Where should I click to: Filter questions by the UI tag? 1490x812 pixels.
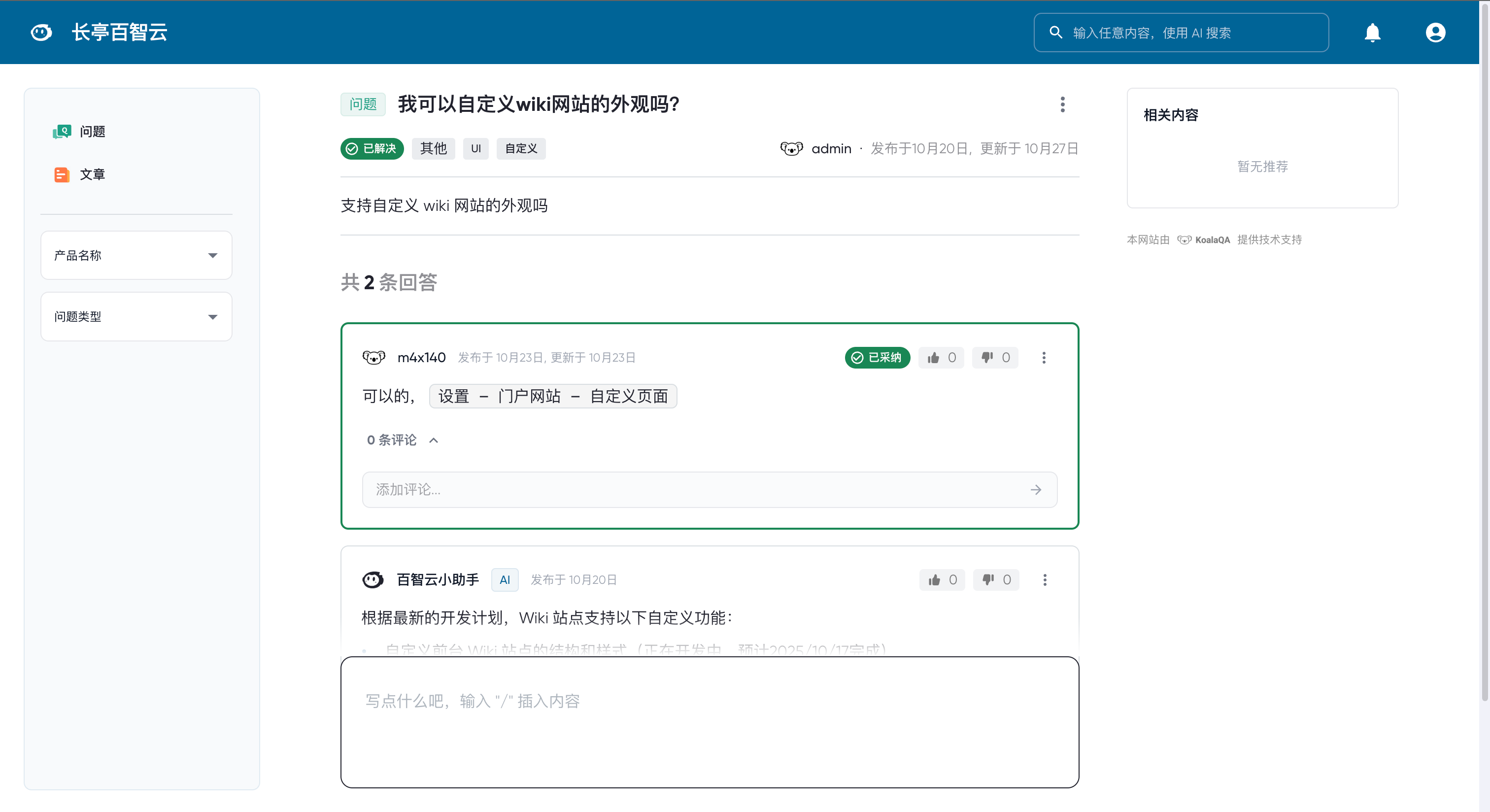(475, 149)
